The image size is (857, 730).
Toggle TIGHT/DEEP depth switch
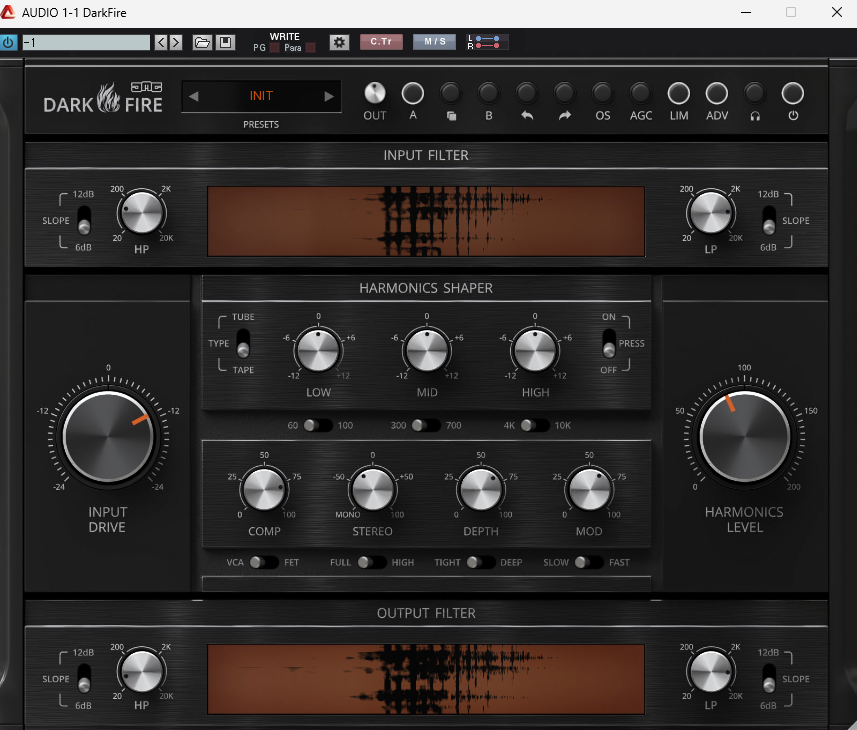click(x=481, y=562)
